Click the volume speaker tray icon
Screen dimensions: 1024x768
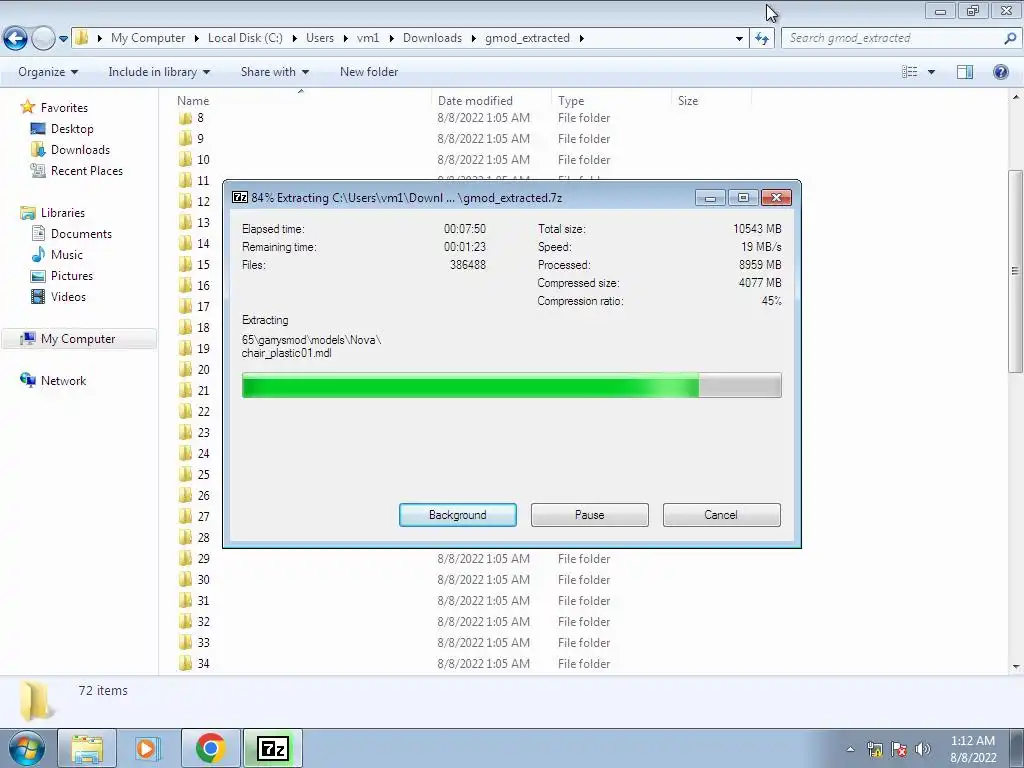tap(922, 749)
